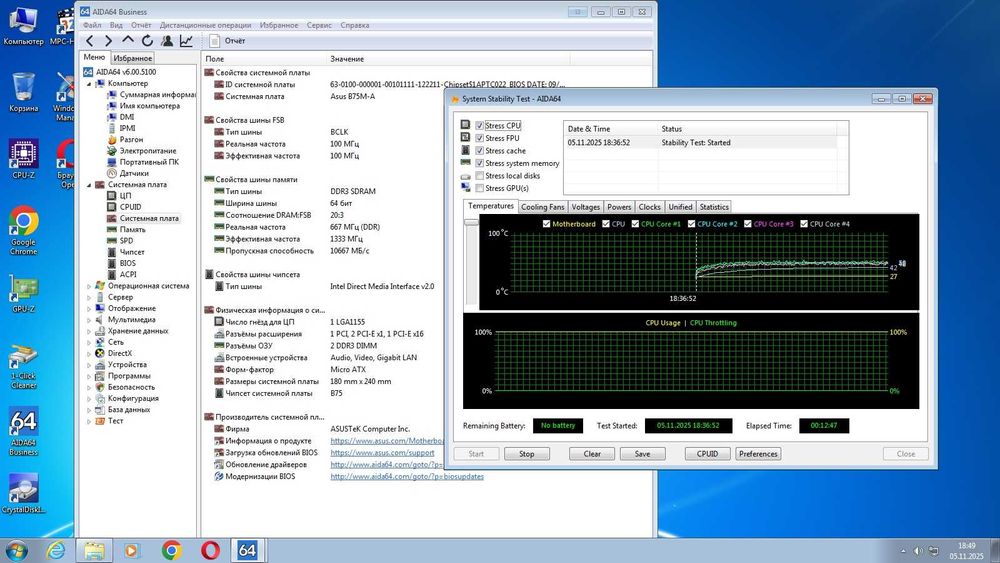
Task: Launch the AIDA64 Business desktop shortcut
Action: point(23,432)
